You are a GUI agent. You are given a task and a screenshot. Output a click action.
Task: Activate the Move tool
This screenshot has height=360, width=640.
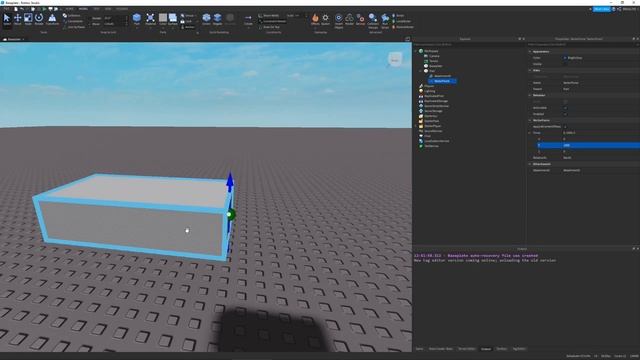(18, 19)
